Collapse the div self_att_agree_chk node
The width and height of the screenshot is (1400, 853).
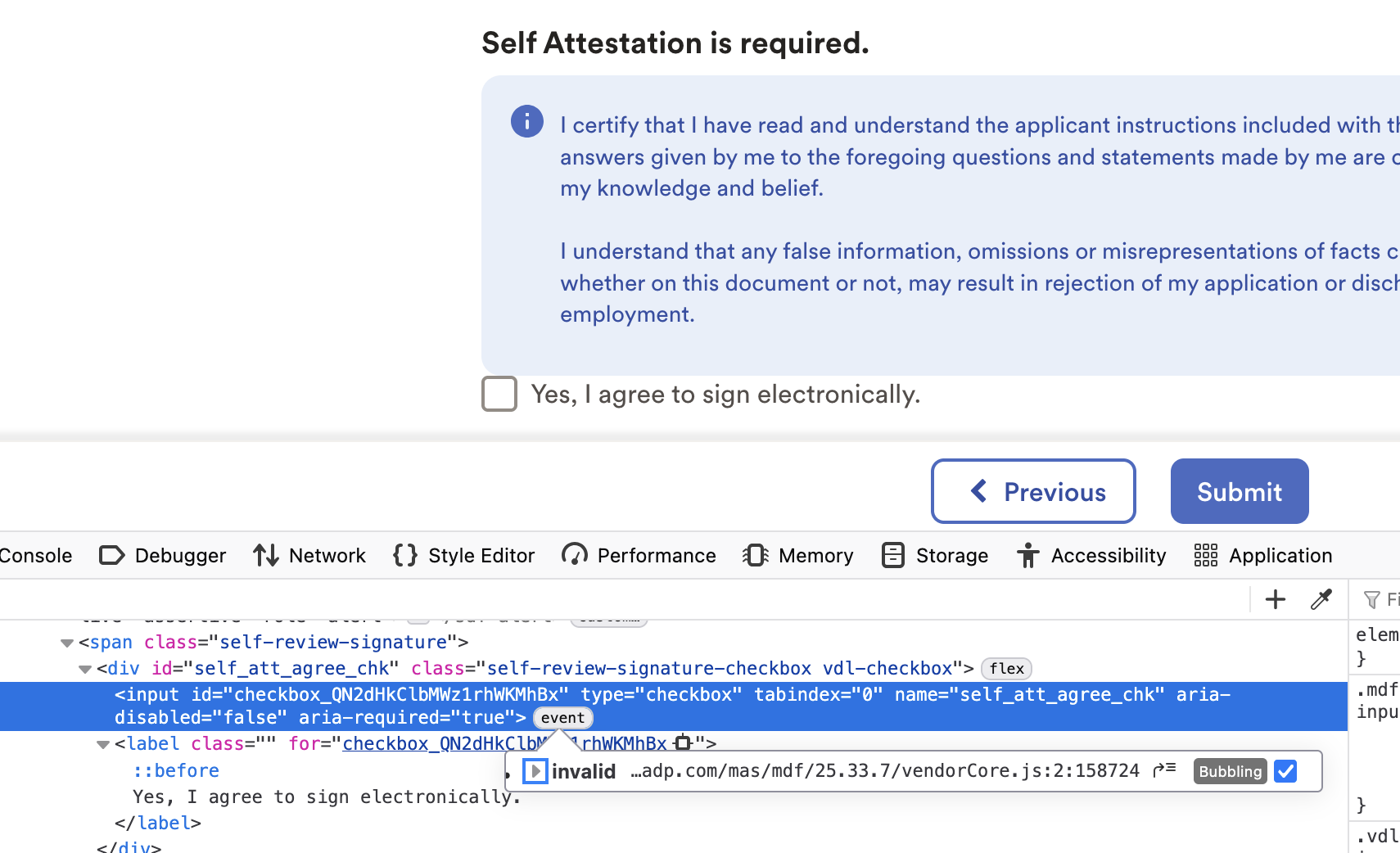[85, 669]
